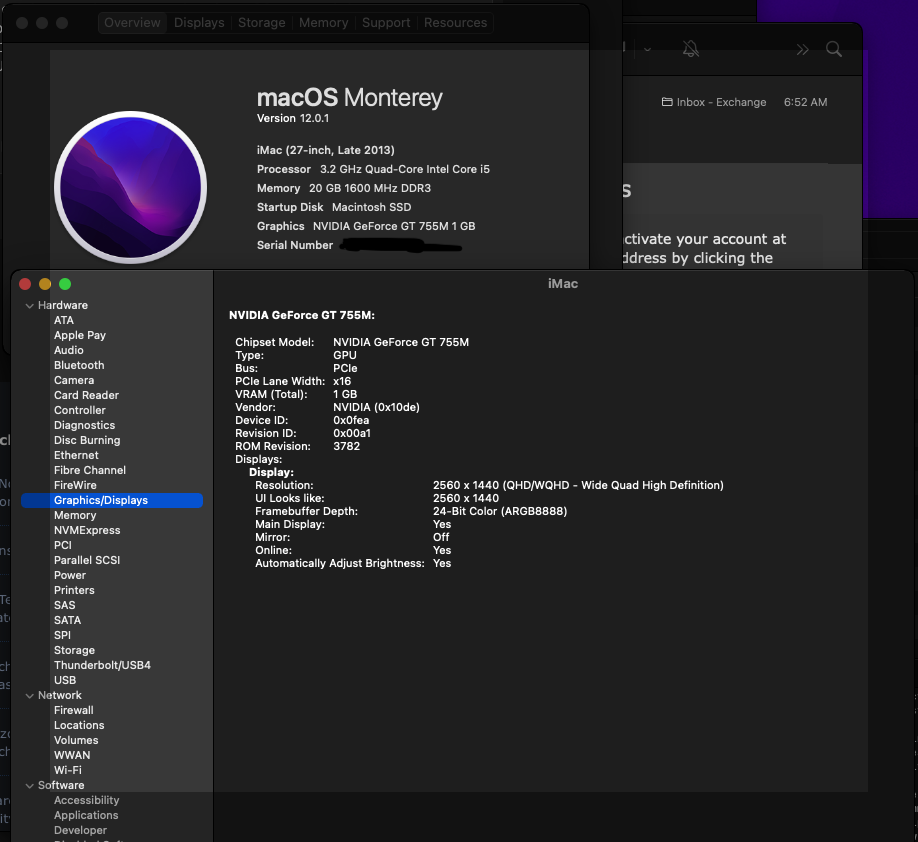918x842 pixels.
Task: Select Fibre Channel in the sidebar
Action: pyautogui.click(x=90, y=470)
